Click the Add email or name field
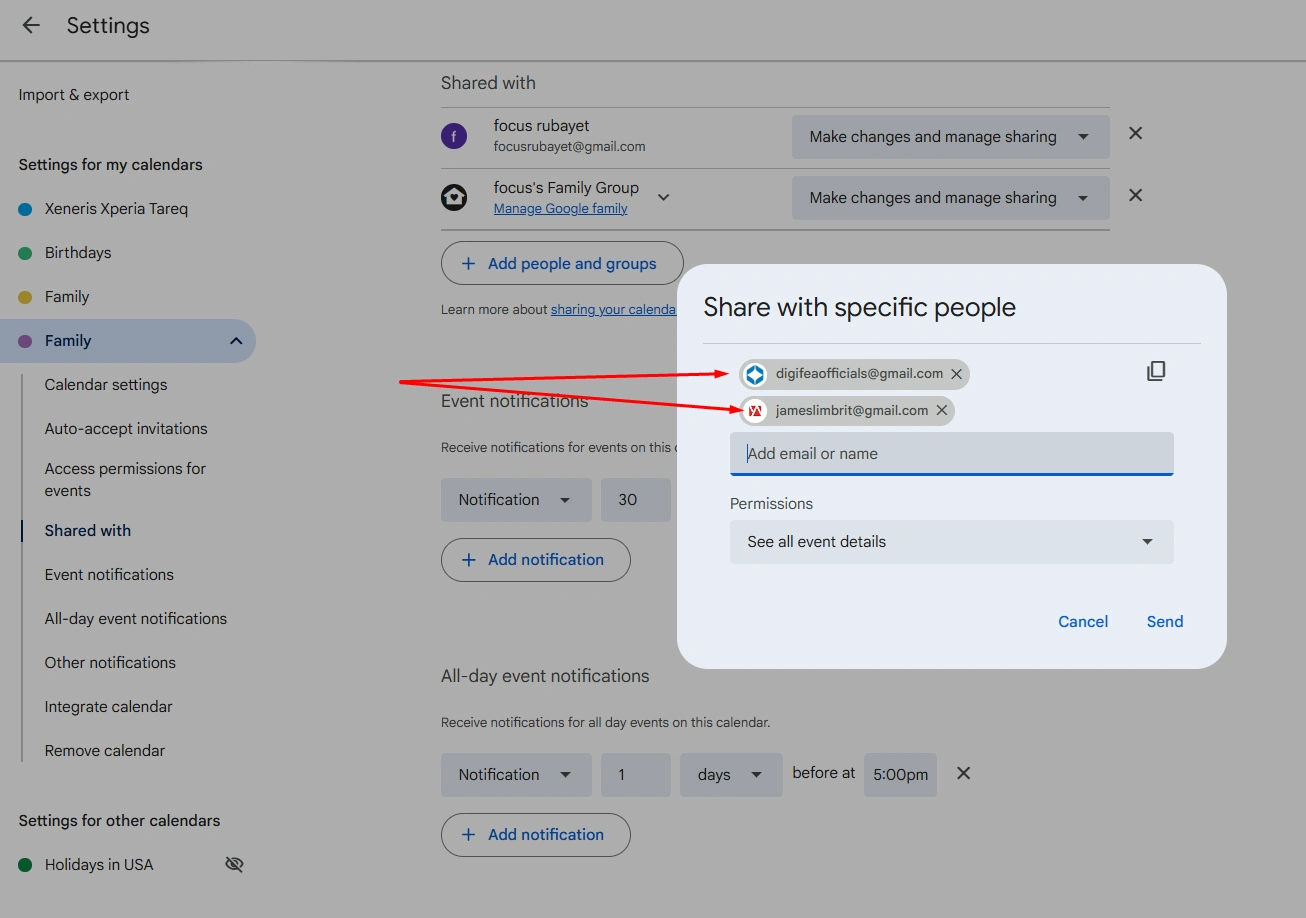 pos(951,454)
